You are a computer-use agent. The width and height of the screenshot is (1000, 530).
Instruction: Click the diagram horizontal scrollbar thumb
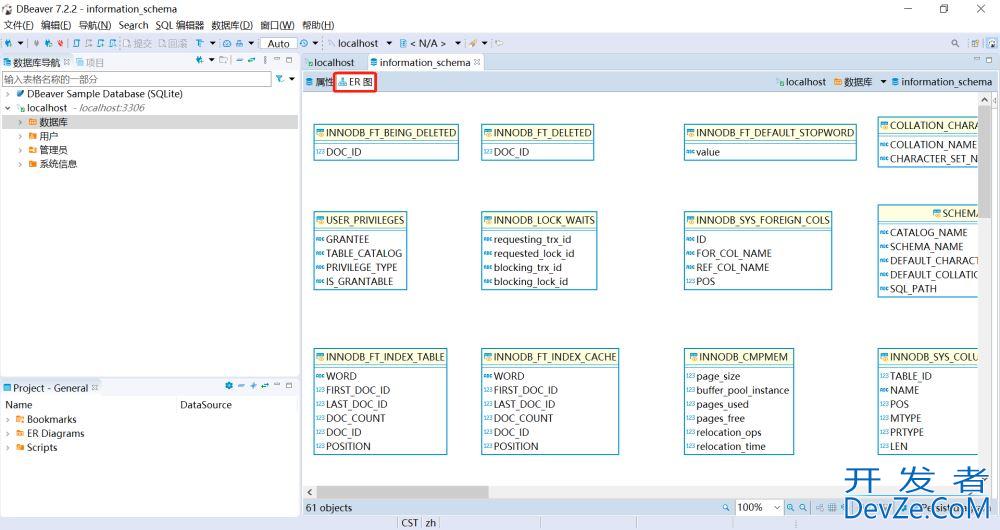403,492
